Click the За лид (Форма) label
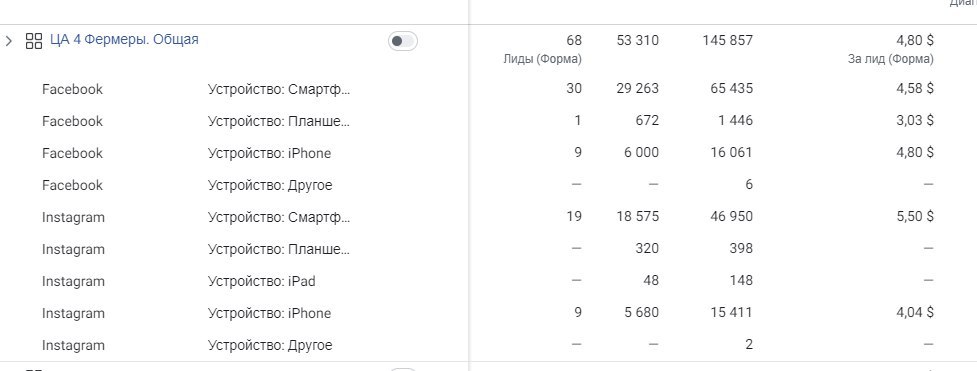The width and height of the screenshot is (977, 371). coord(891,59)
